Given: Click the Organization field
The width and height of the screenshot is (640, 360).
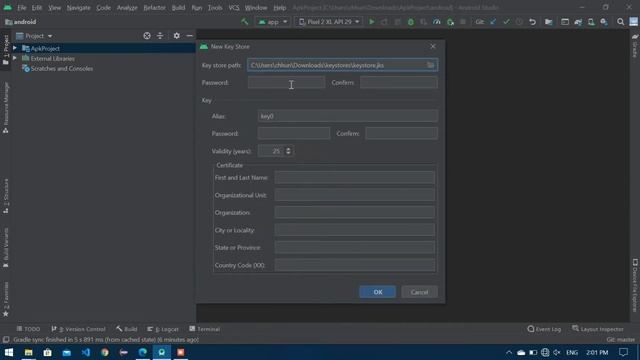Looking at the screenshot, I should coord(355,213).
